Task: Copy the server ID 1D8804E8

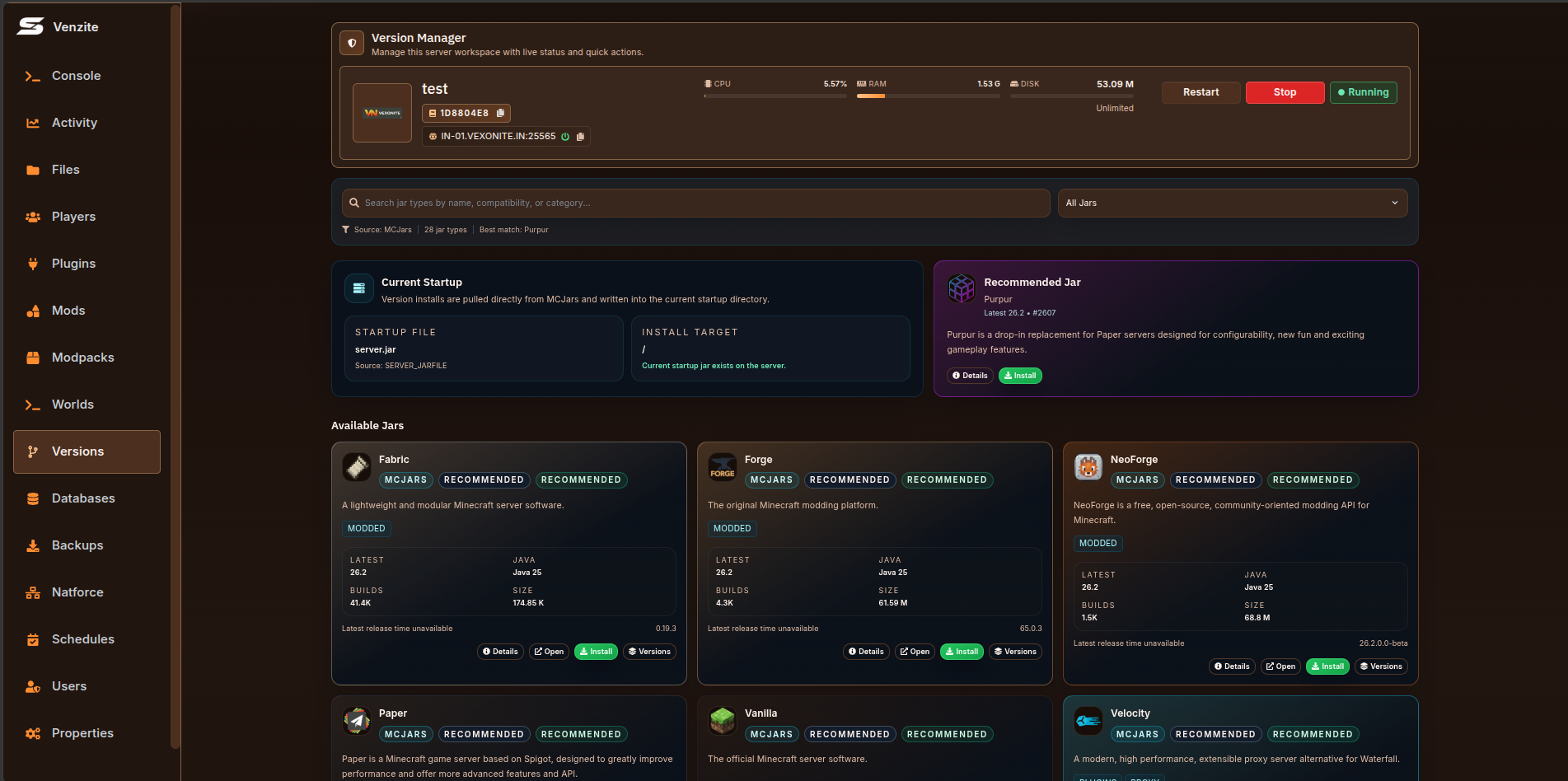Action: pyautogui.click(x=500, y=113)
